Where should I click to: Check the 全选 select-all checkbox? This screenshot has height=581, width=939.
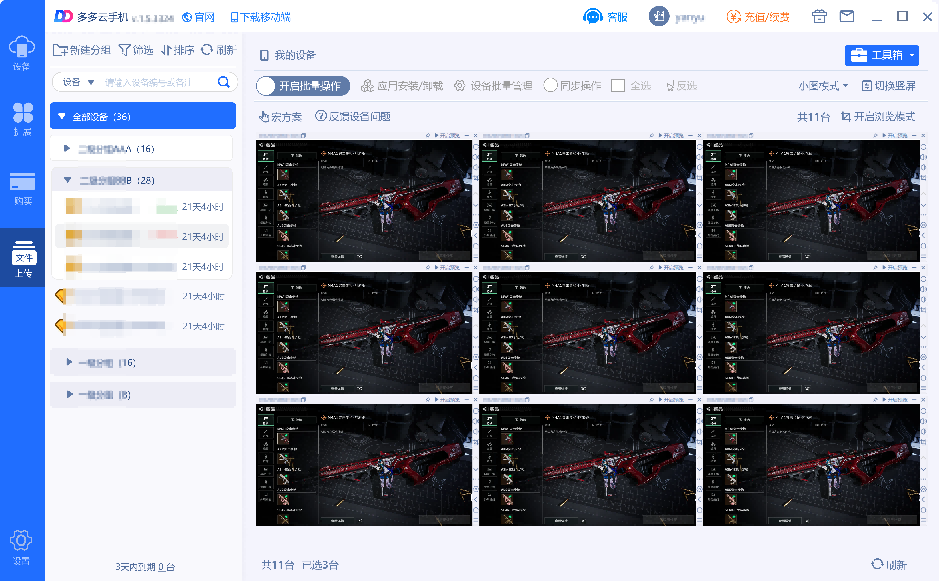(618, 86)
